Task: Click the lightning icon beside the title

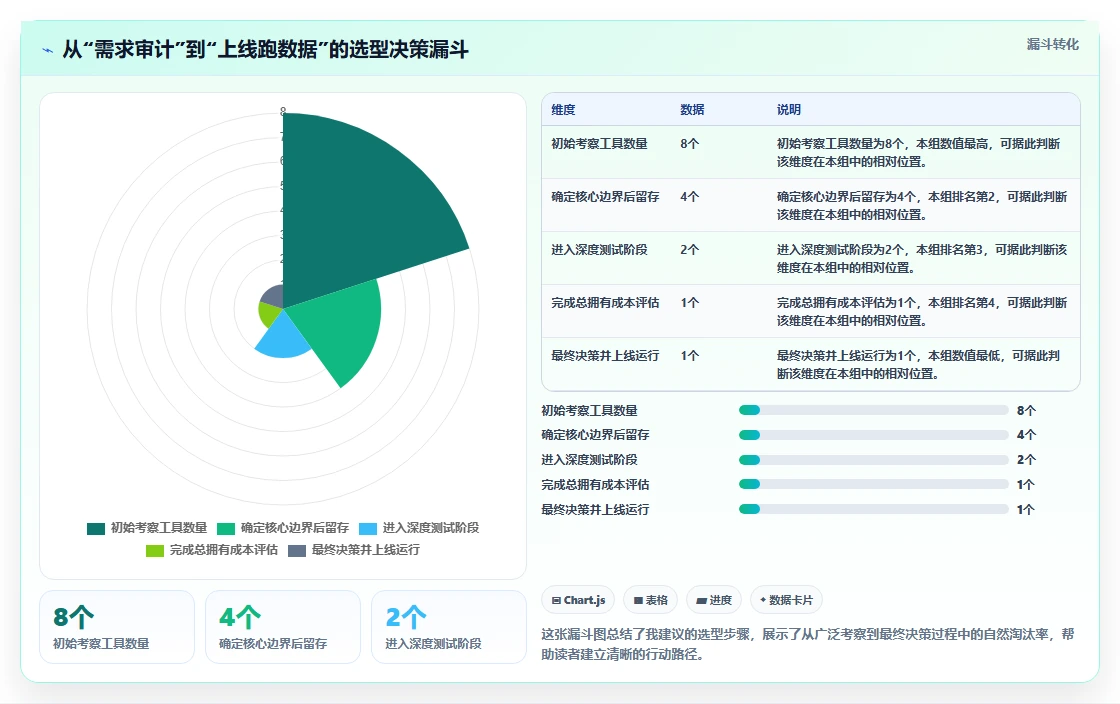Action: pyautogui.click(x=48, y=50)
